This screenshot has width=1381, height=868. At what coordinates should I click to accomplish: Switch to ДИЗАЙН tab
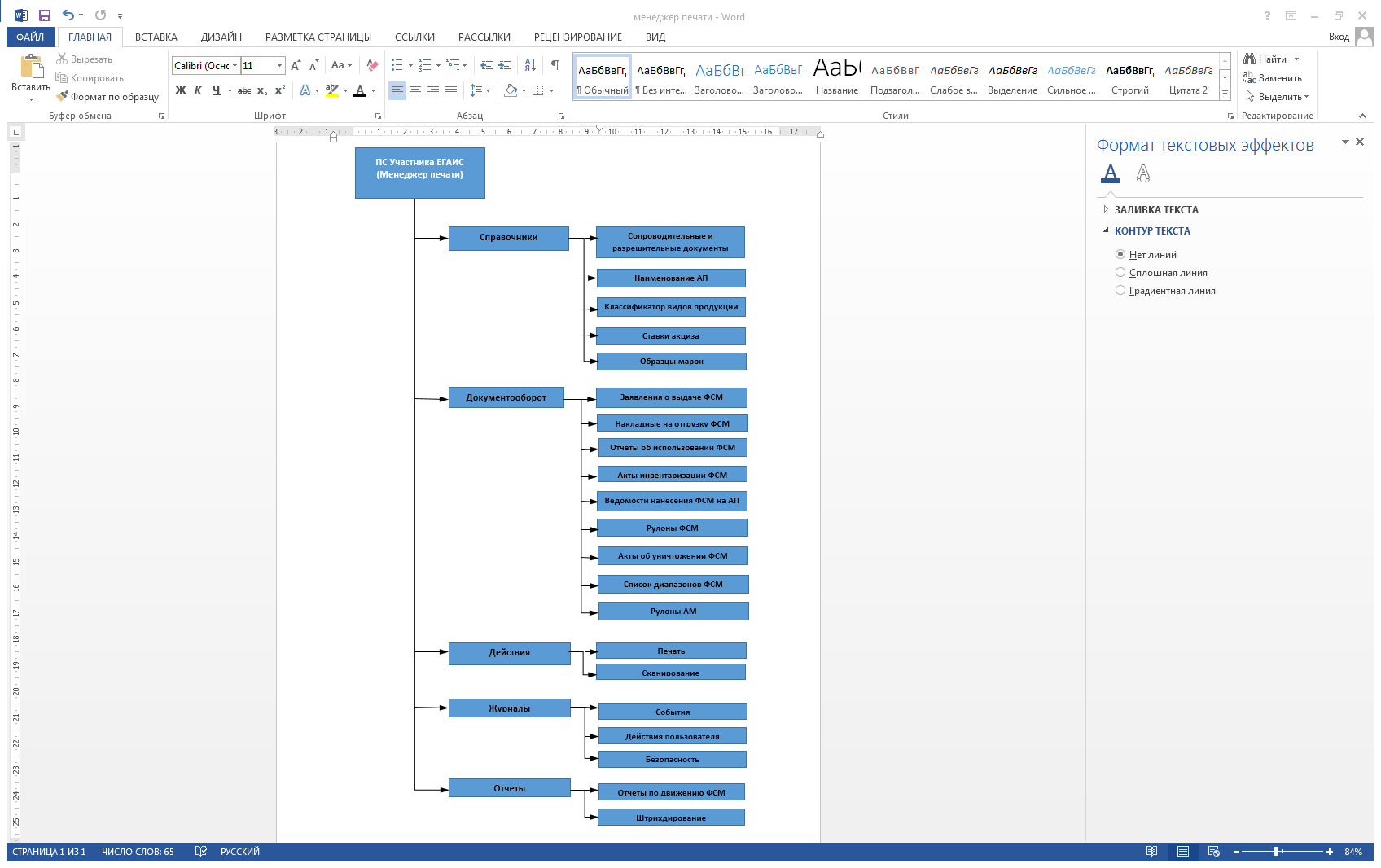click(x=221, y=37)
